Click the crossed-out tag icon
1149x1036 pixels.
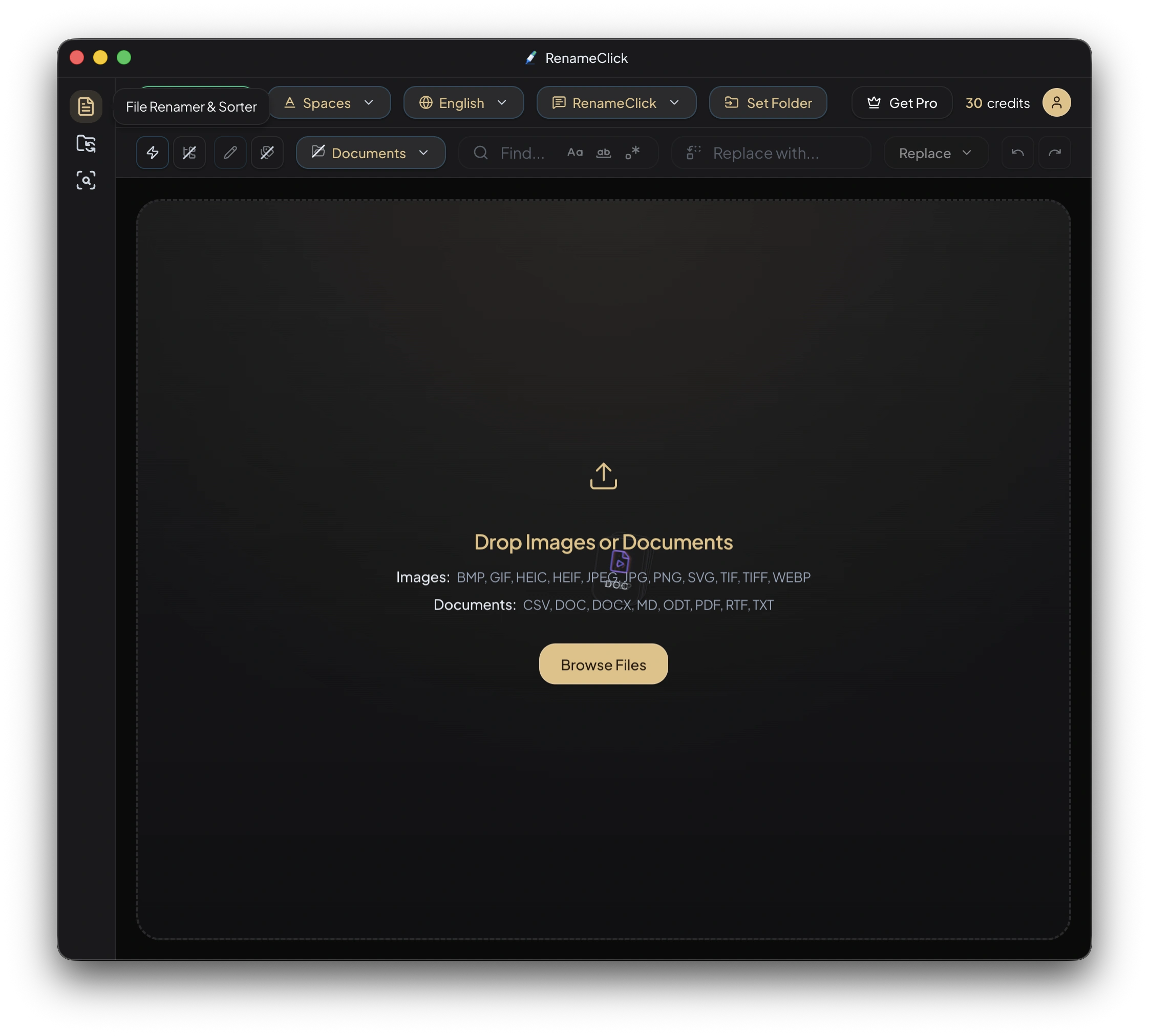pyautogui.click(x=267, y=153)
